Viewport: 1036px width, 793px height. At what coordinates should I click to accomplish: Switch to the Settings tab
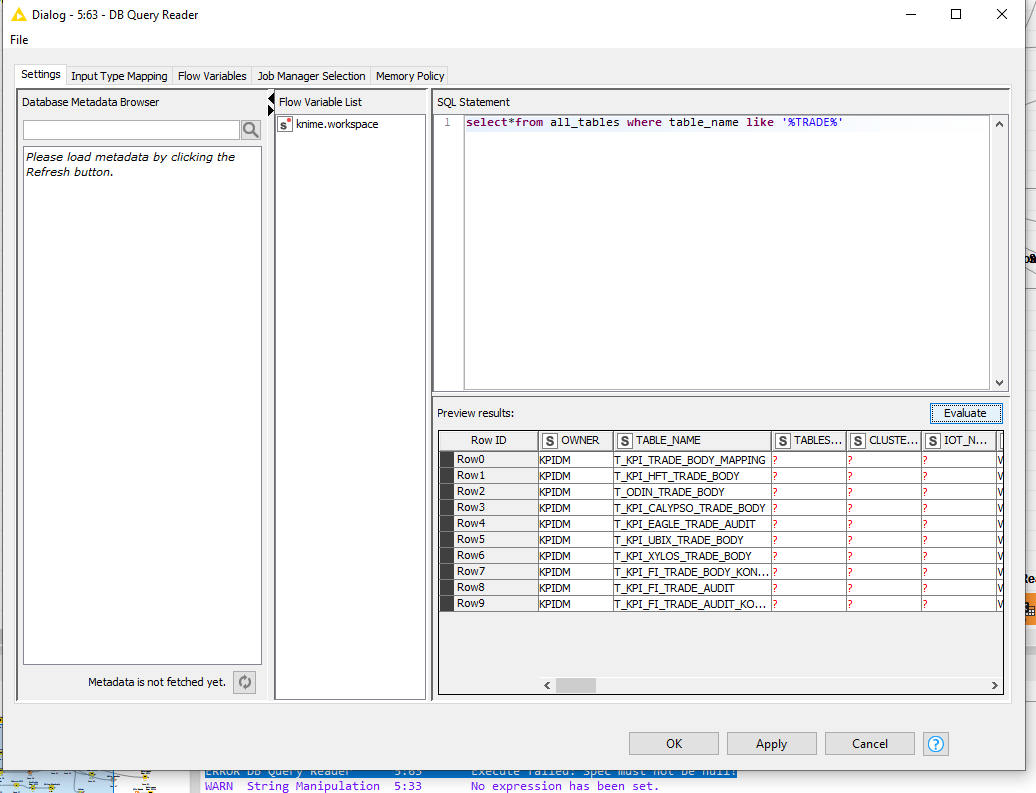[x=40, y=75]
